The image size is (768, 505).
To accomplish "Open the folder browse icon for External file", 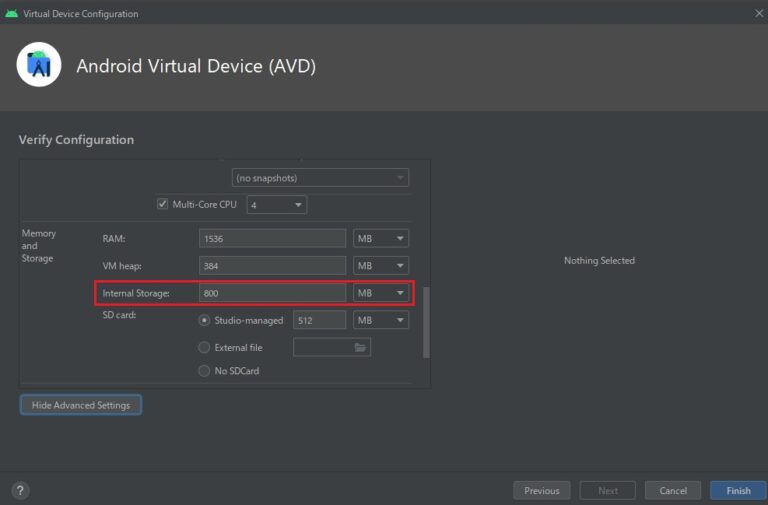I will click(x=360, y=347).
